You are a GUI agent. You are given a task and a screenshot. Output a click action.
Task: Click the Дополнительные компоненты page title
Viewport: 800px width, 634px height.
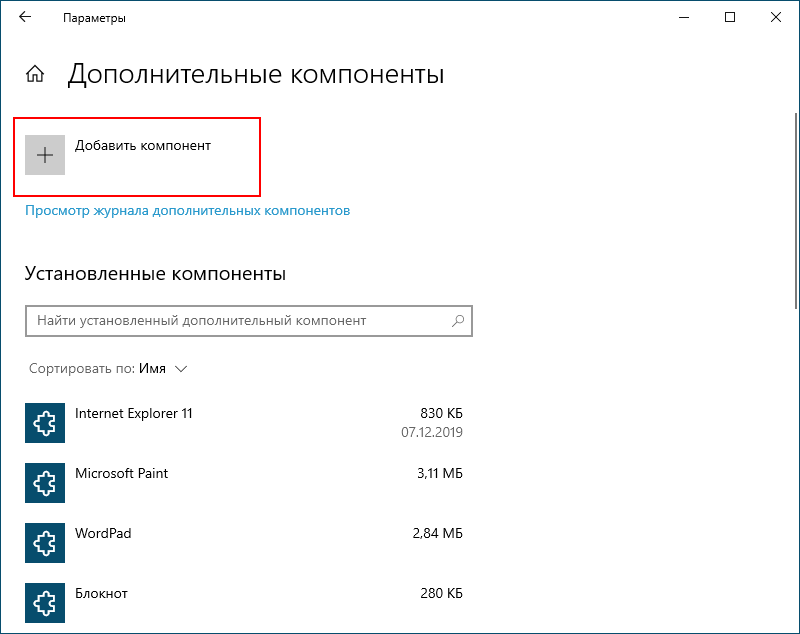point(256,74)
